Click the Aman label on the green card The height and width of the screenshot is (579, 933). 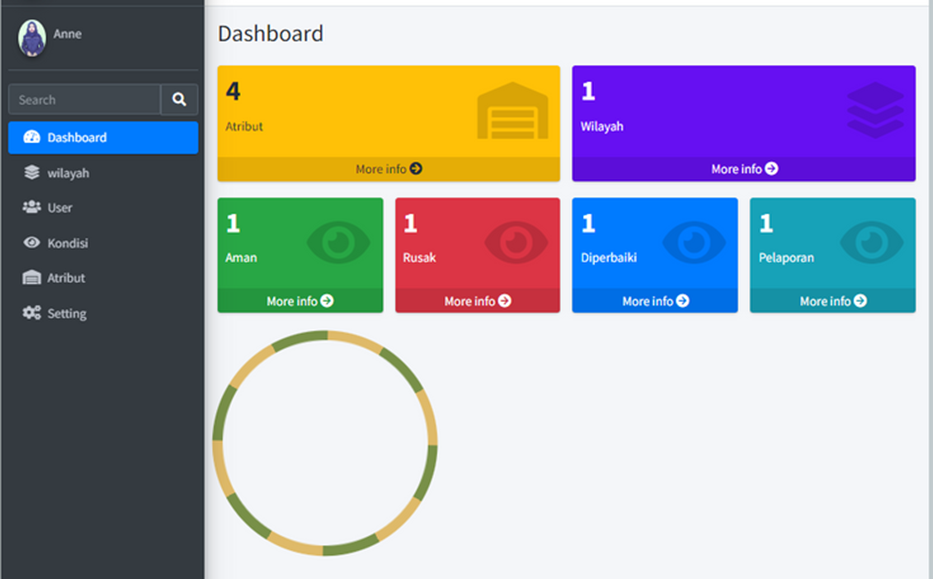pyautogui.click(x=241, y=258)
